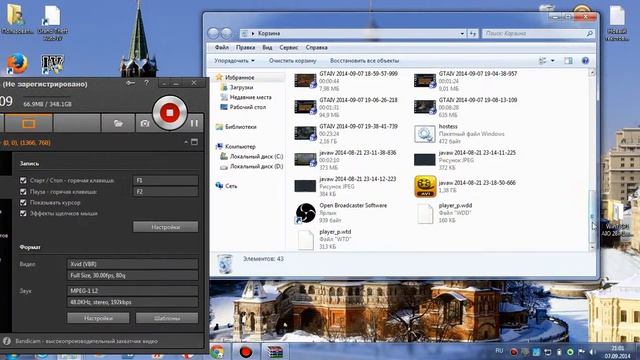Screen dimensions: 640x360
Task: Select Библиотеки in the sidebar
Action: coord(240,127)
